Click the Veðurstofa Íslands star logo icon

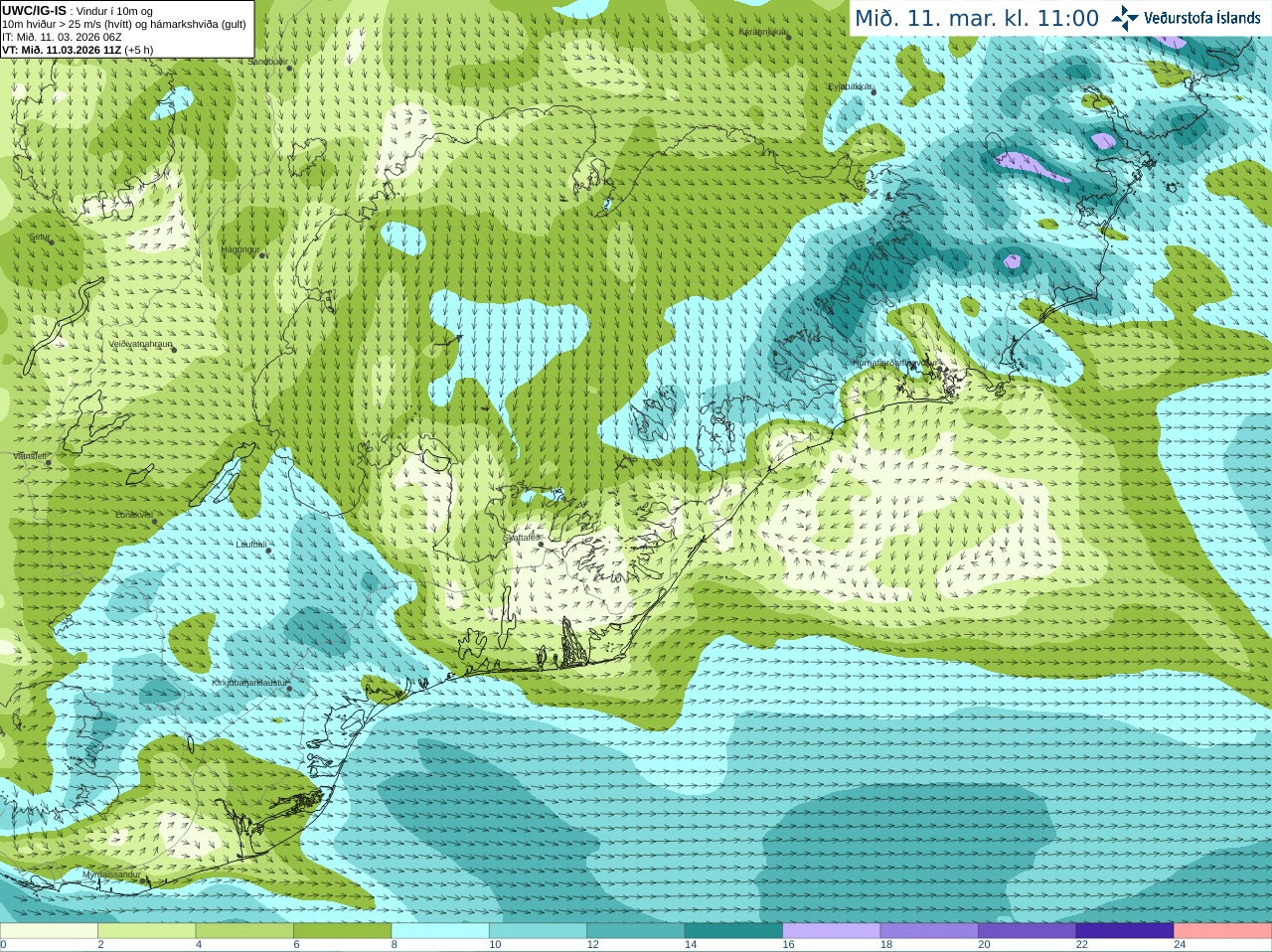pos(1125,18)
